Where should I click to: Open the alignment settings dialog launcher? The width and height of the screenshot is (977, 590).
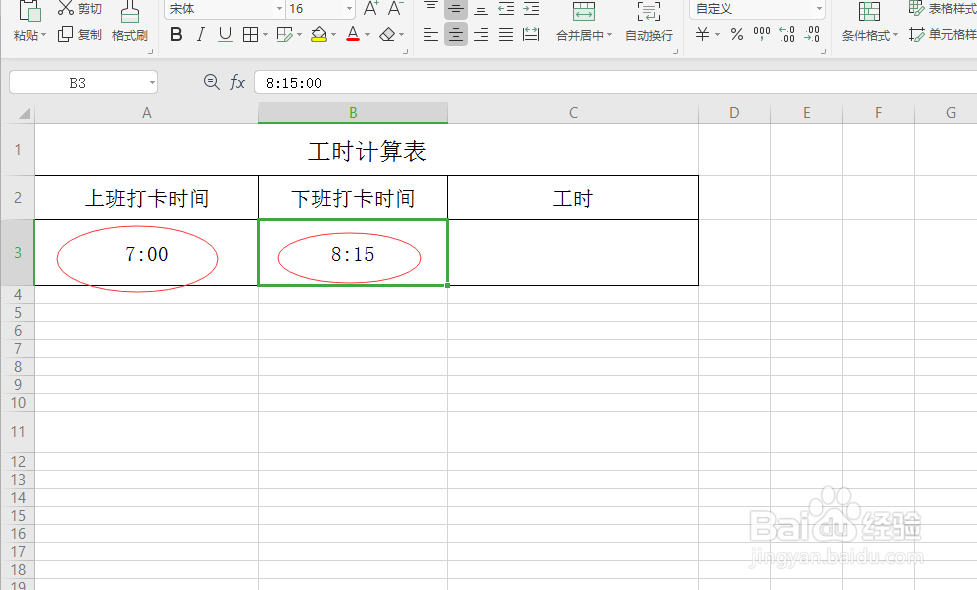675,52
